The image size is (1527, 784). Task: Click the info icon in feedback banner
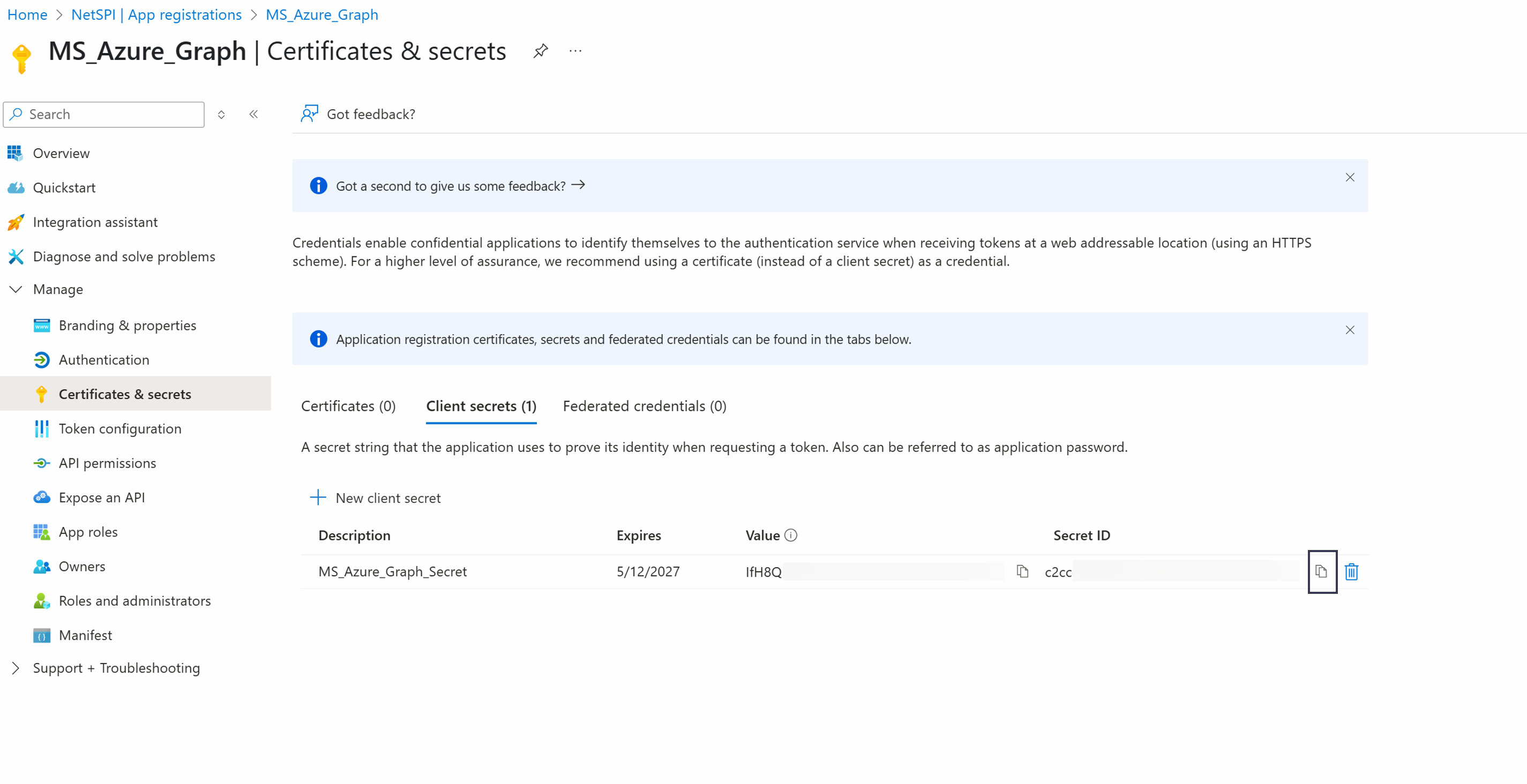tap(318, 185)
